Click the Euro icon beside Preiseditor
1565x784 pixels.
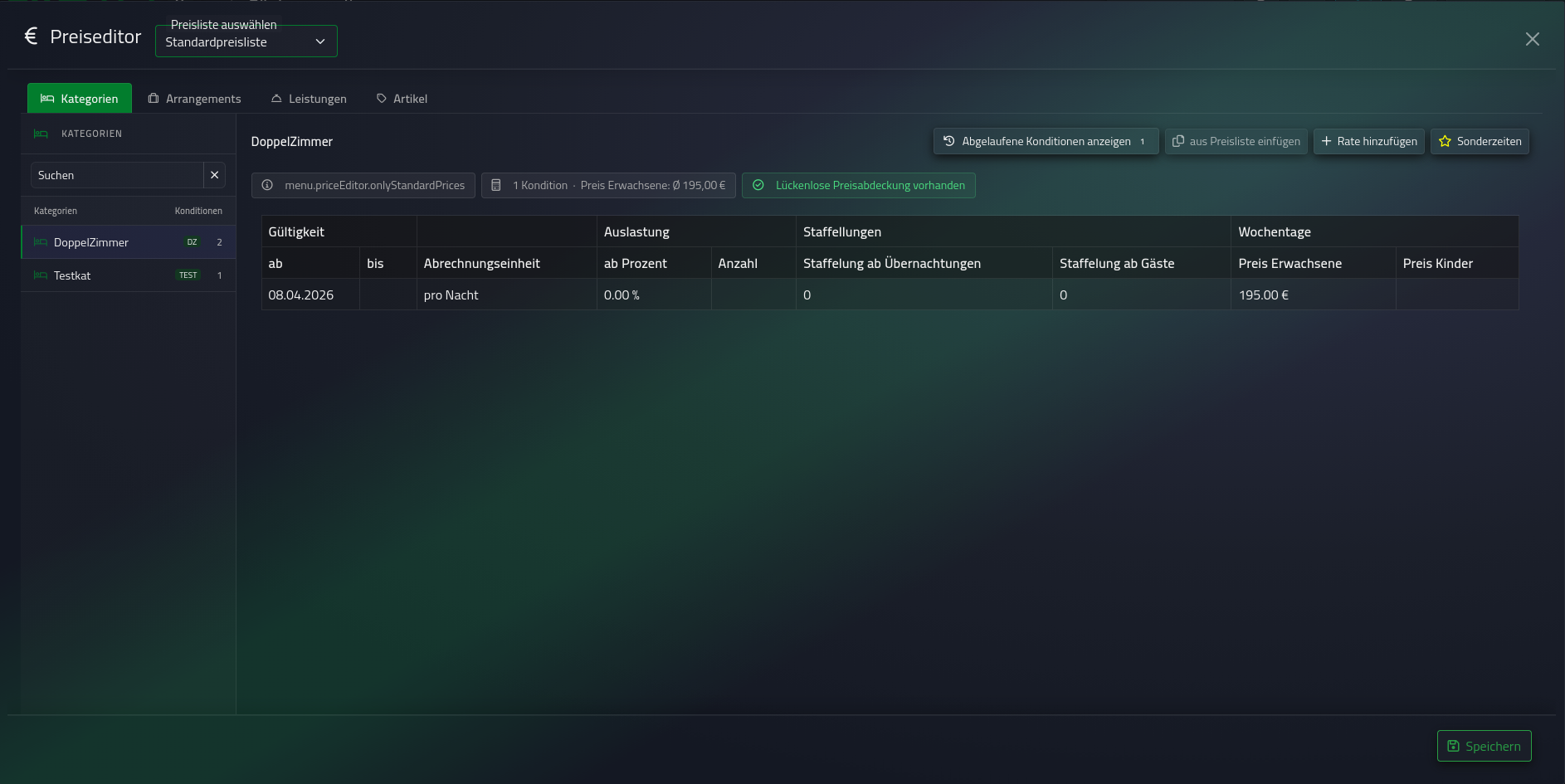31,36
